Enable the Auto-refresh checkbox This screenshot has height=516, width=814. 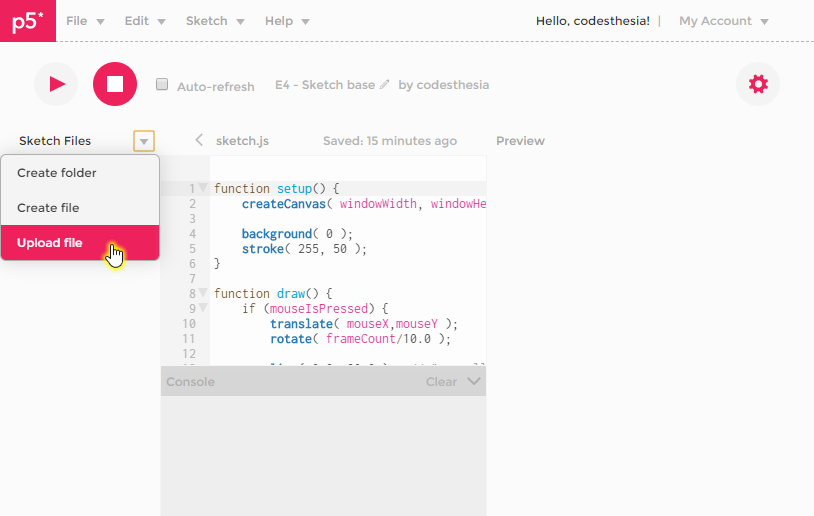[162, 84]
